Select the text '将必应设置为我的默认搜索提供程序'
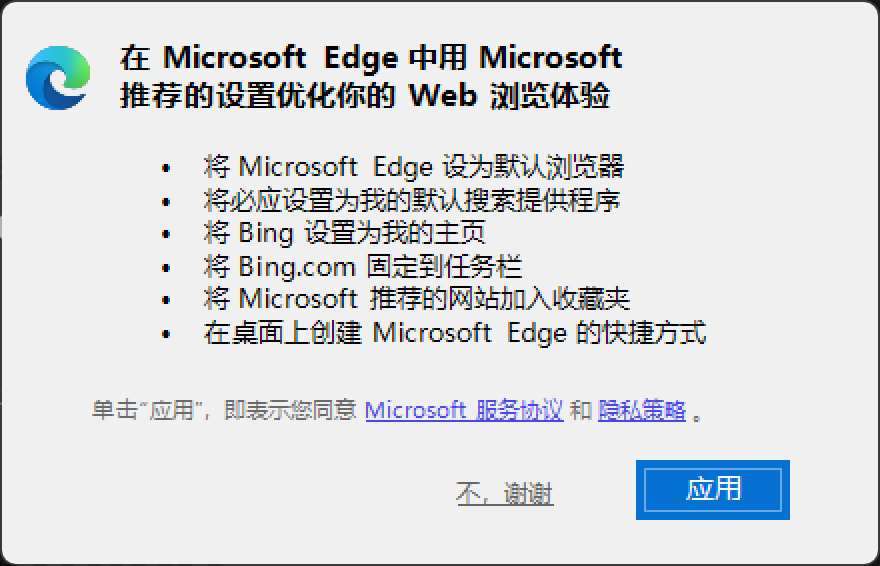This screenshot has width=880, height=566. (411, 200)
